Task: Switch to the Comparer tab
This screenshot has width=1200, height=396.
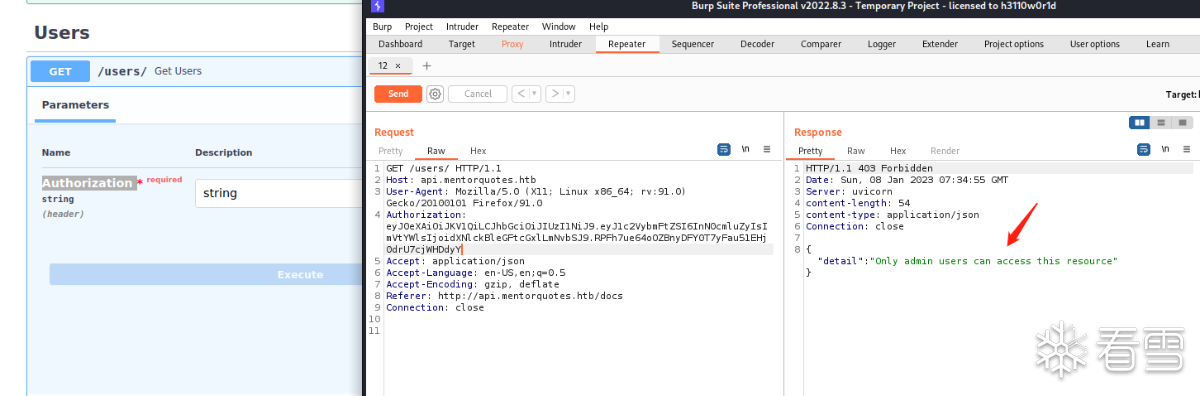Action: (821, 44)
